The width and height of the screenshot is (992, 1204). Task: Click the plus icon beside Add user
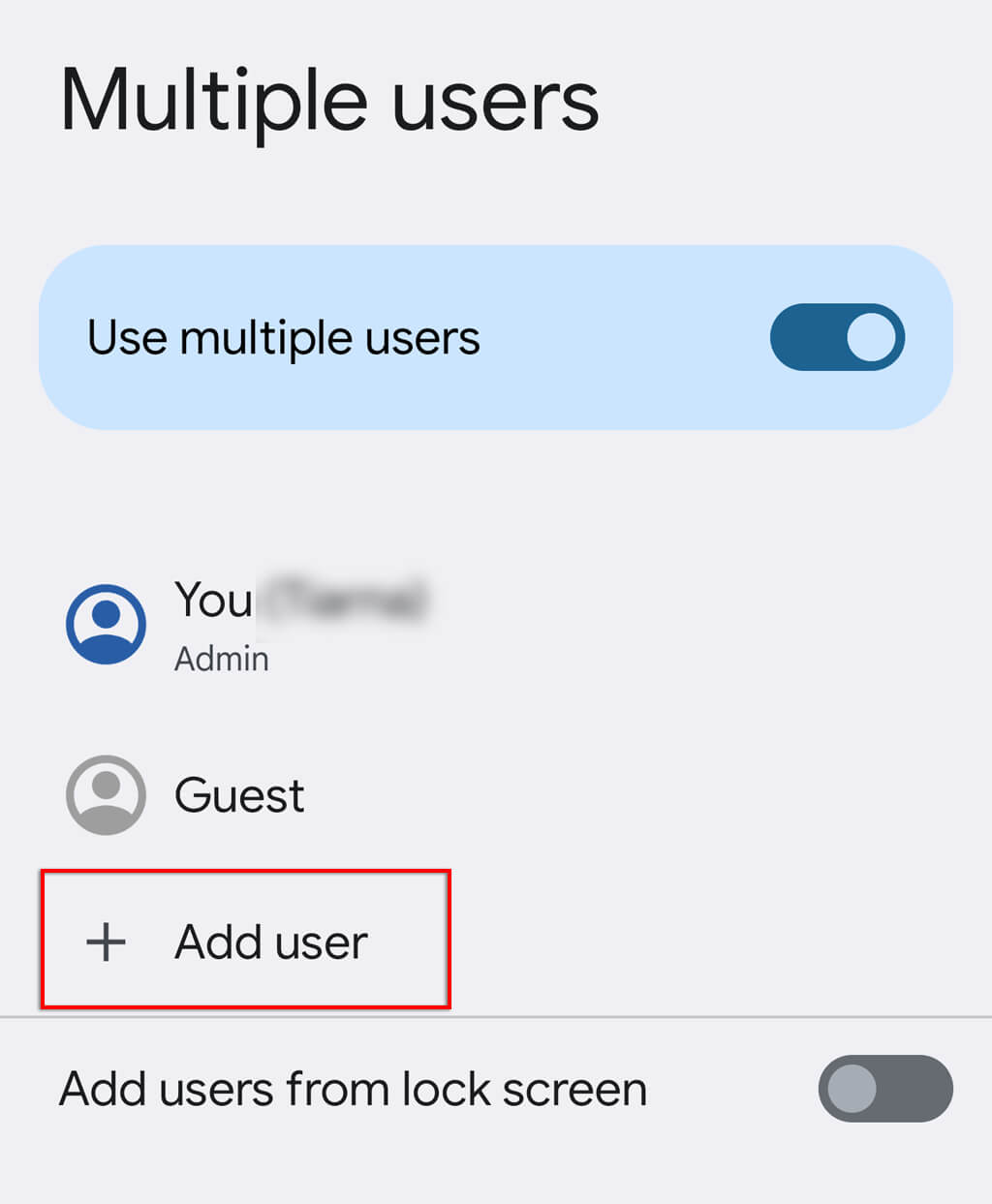106,942
